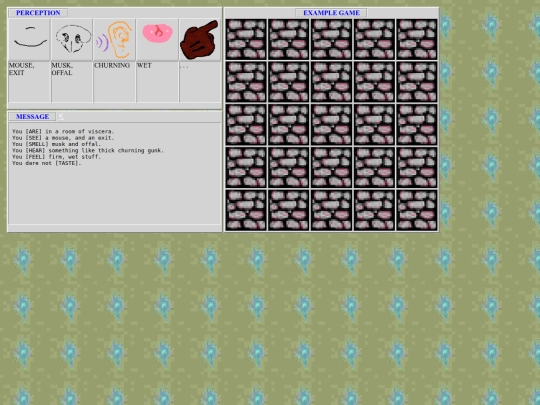540x405 pixels.
Task: Click the 'MUSK, OFFAL' perception cell
Action: pos(72,82)
